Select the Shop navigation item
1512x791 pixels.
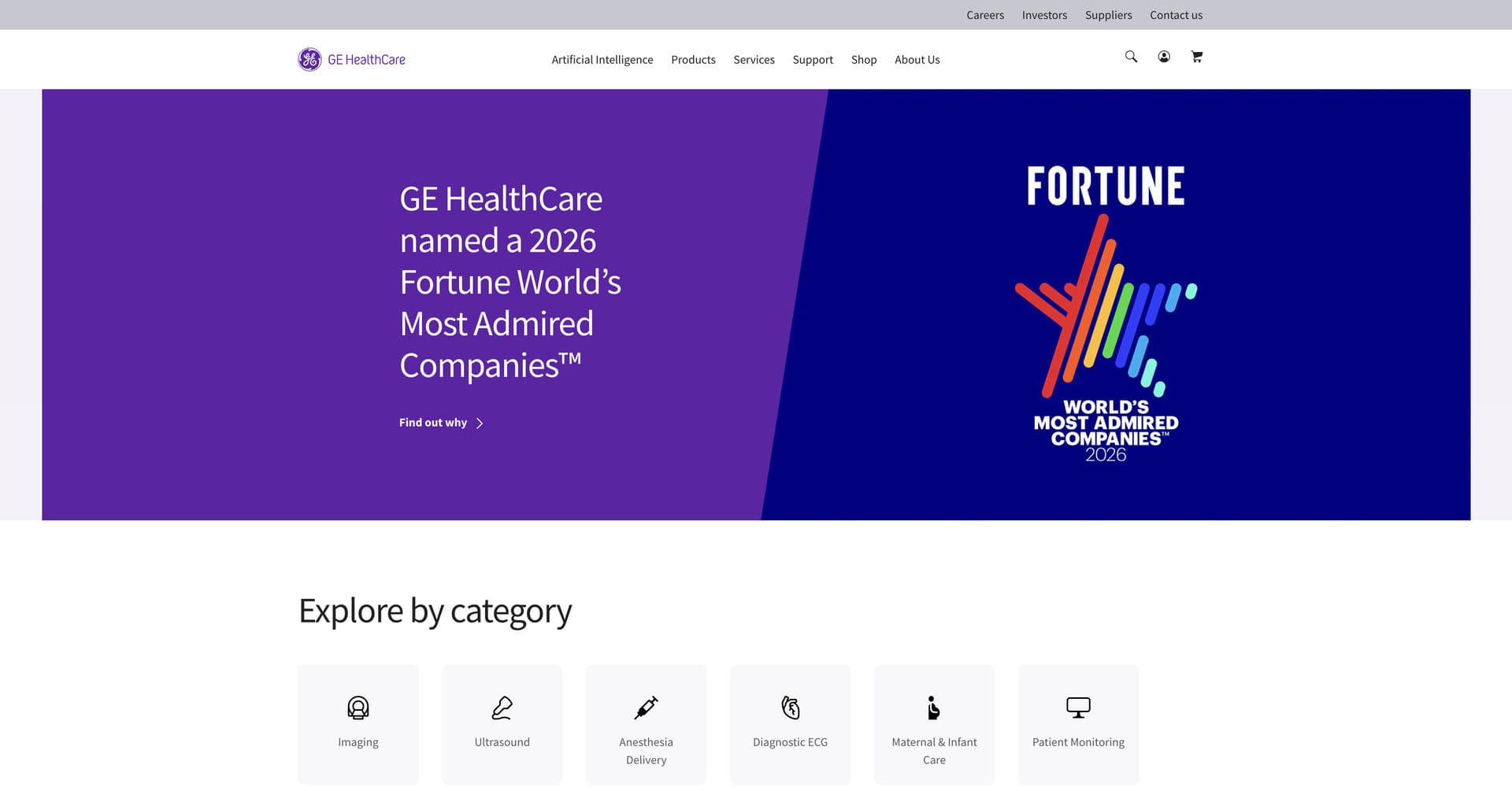click(864, 59)
